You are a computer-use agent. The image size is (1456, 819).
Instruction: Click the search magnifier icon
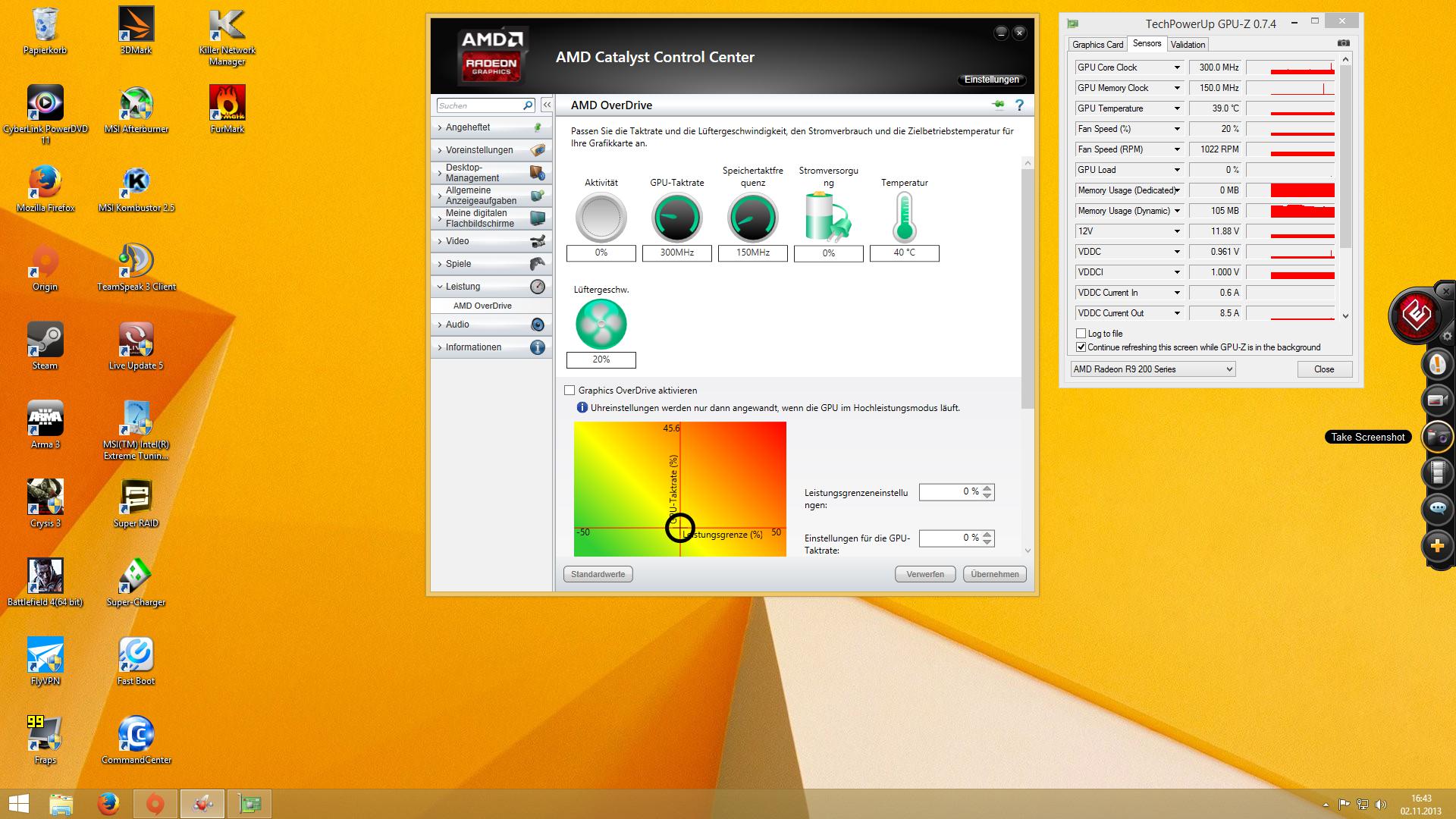coord(528,105)
